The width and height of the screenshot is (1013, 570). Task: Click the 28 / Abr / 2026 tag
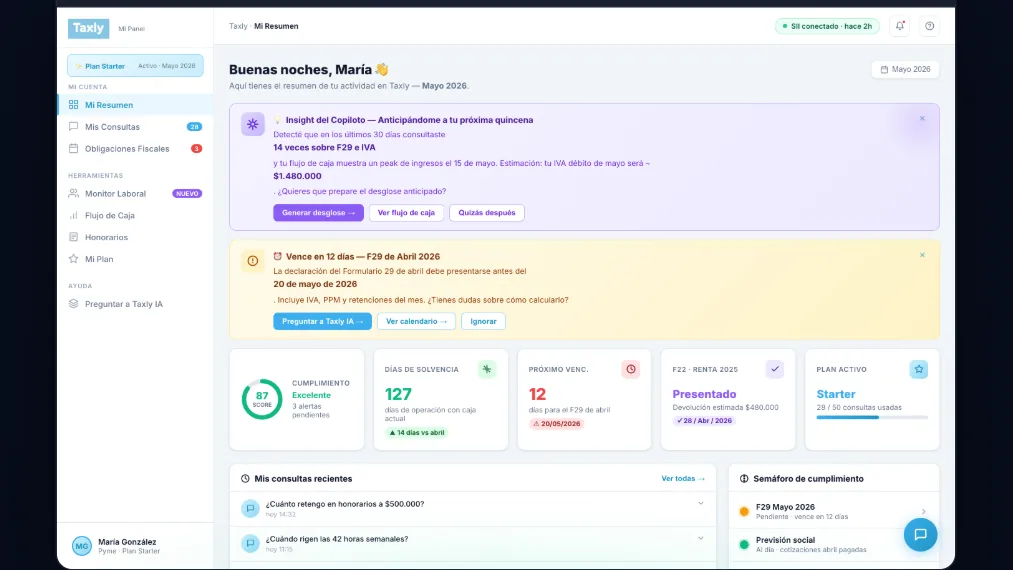[704, 421]
